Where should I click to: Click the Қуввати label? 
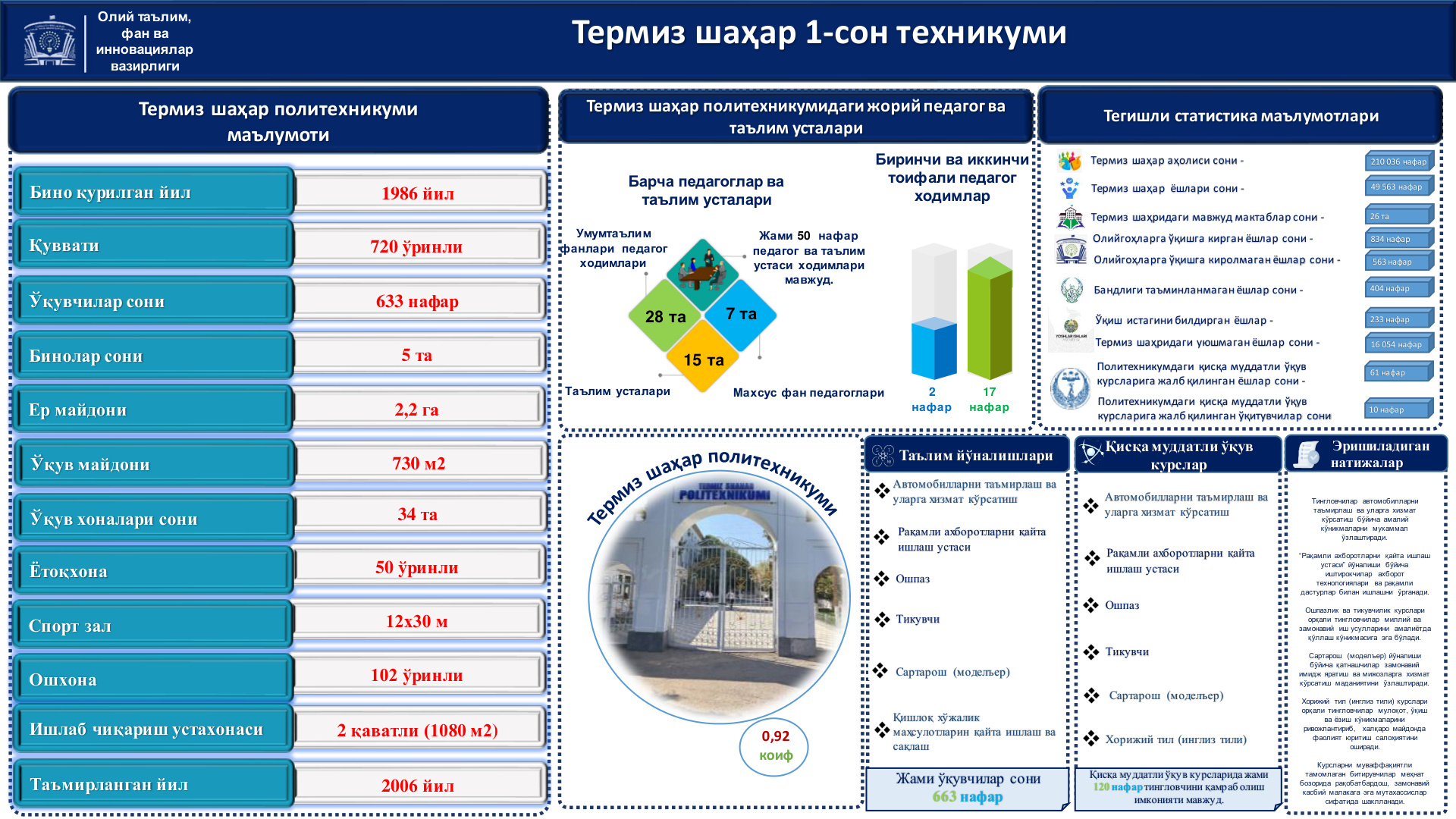[152, 245]
